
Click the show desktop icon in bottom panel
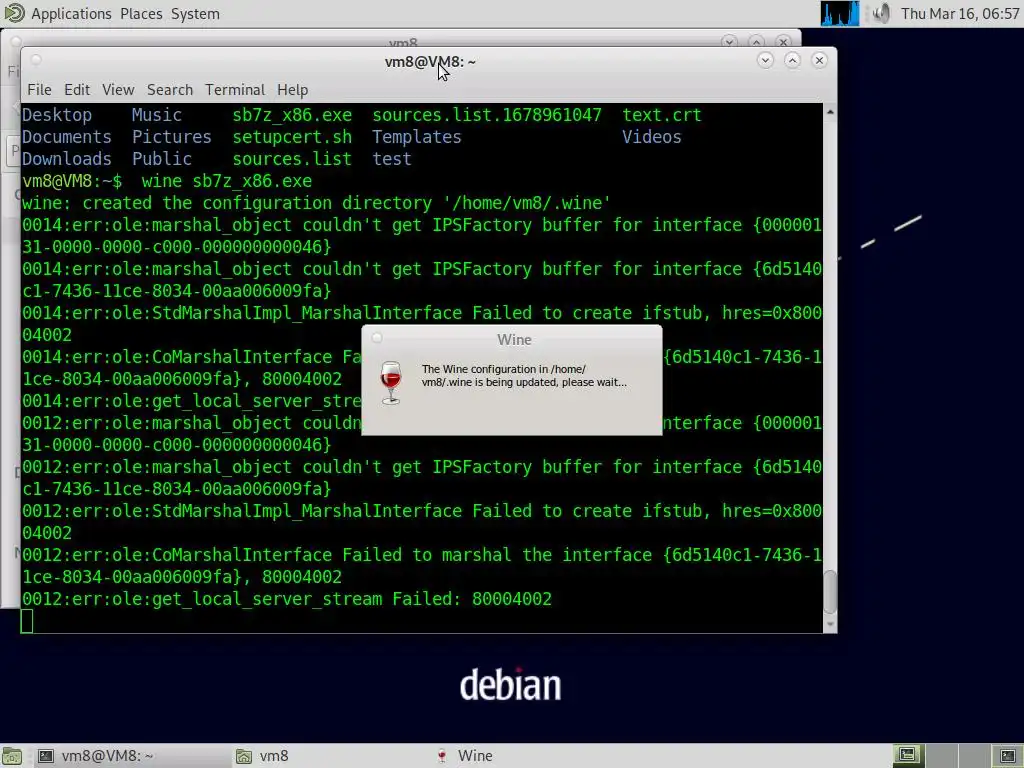click(12, 756)
